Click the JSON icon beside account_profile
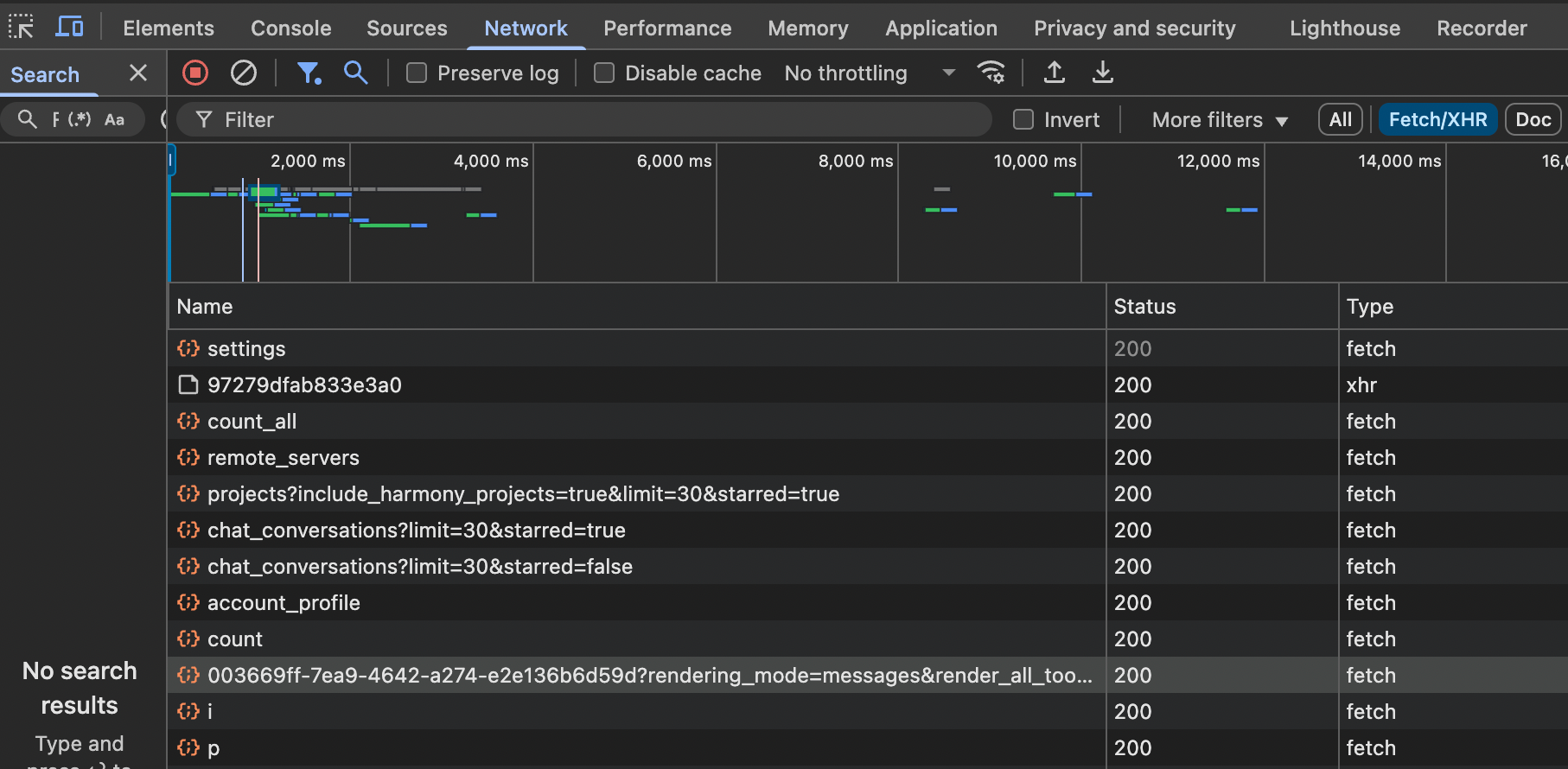Image resolution: width=1568 pixels, height=769 pixels. [188, 602]
